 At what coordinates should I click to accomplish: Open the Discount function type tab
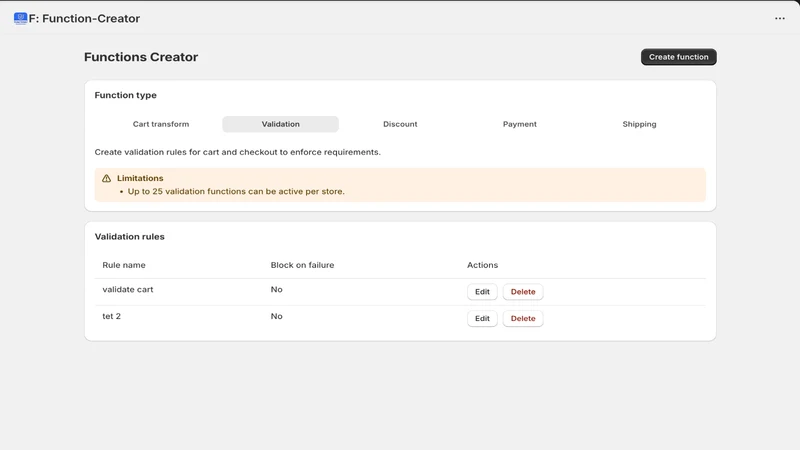(400, 124)
